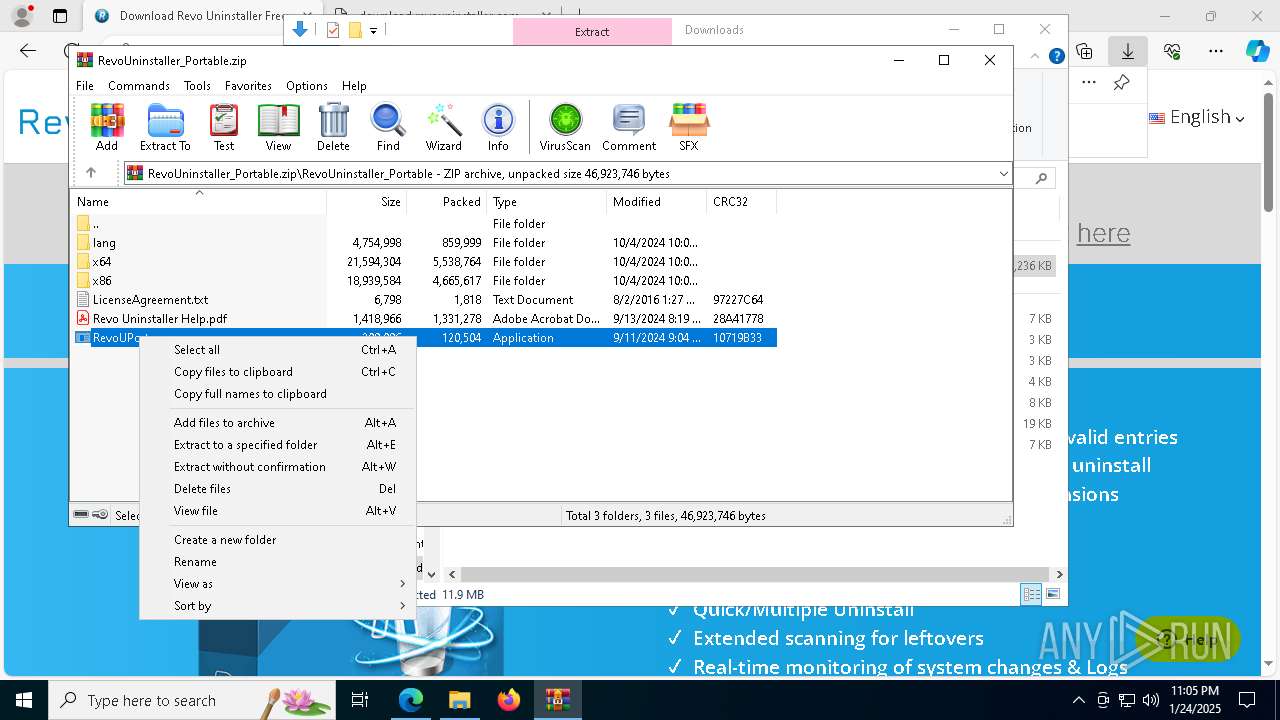The height and width of the screenshot is (720, 1280).
Task: Open Microsoft Edge from taskbar
Action: [x=411, y=700]
